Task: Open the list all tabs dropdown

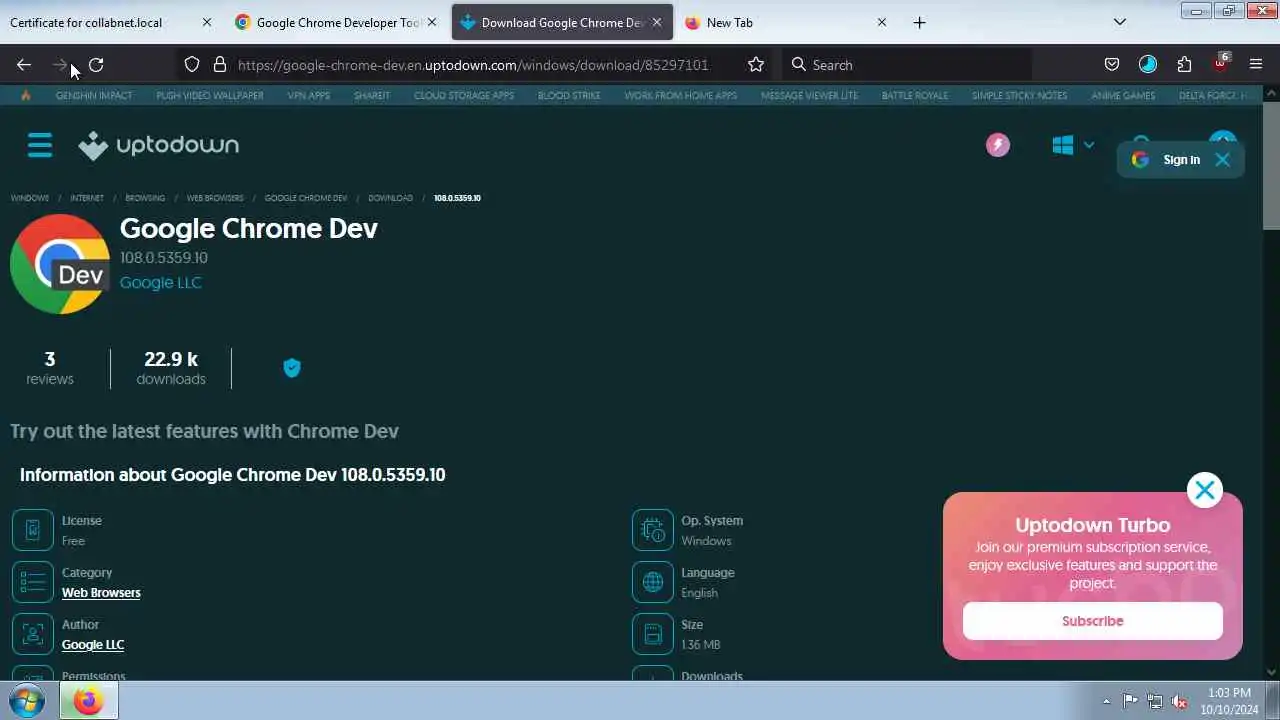Action: tap(1120, 22)
